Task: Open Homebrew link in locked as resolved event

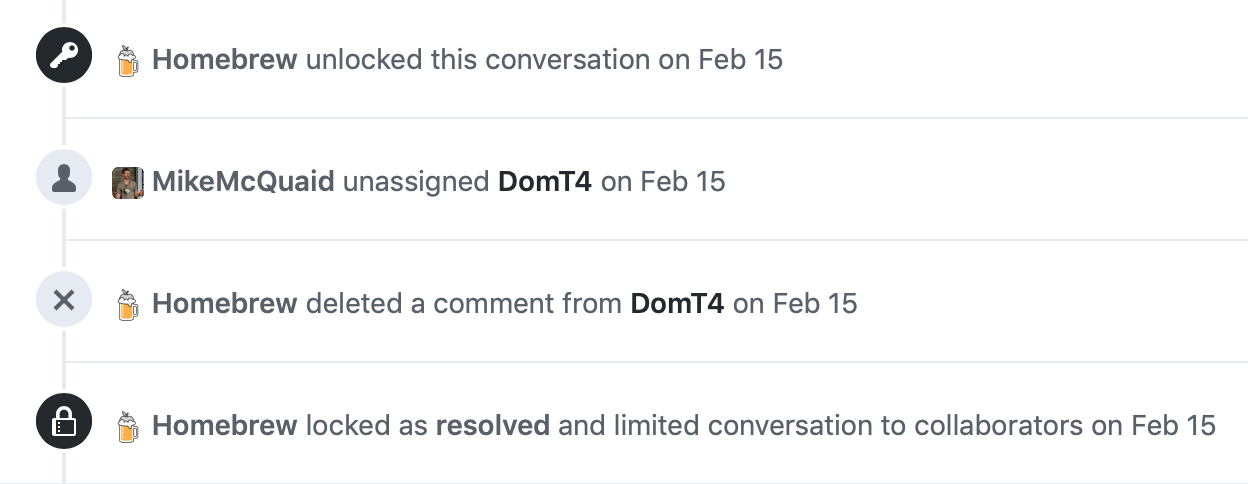Action: point(224,425)
